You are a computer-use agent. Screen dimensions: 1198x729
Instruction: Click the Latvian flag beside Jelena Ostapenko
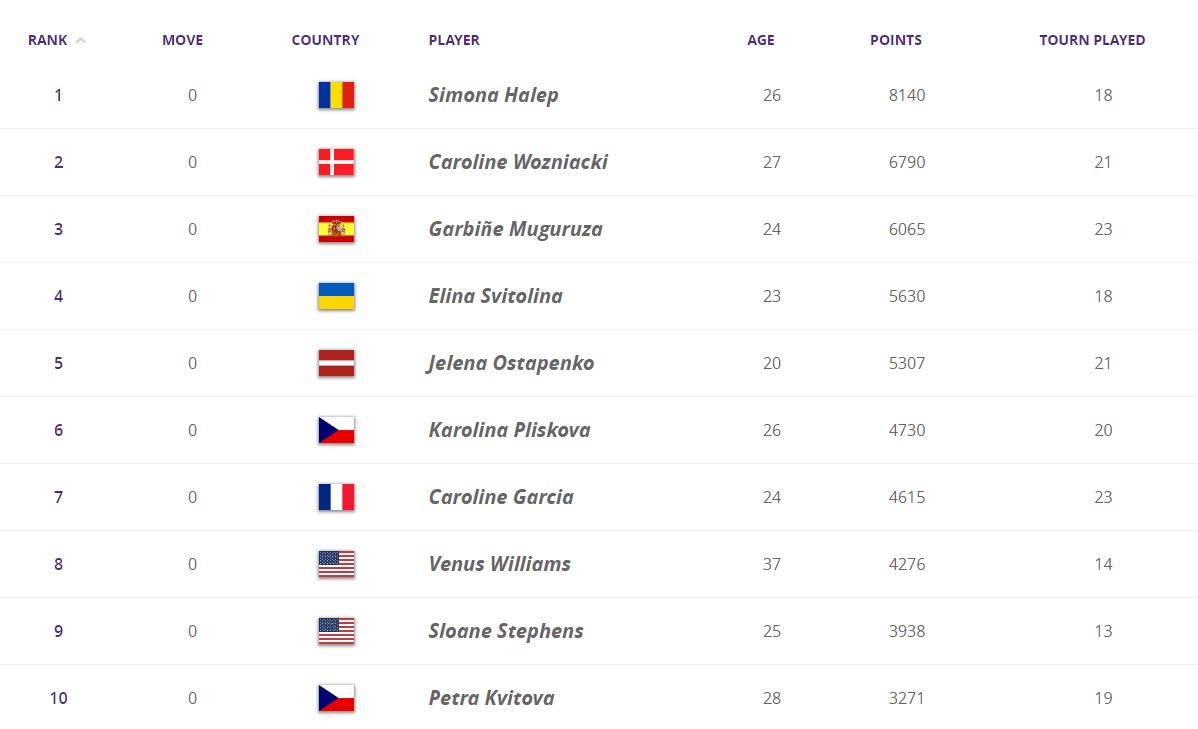[x=336, y=363]
